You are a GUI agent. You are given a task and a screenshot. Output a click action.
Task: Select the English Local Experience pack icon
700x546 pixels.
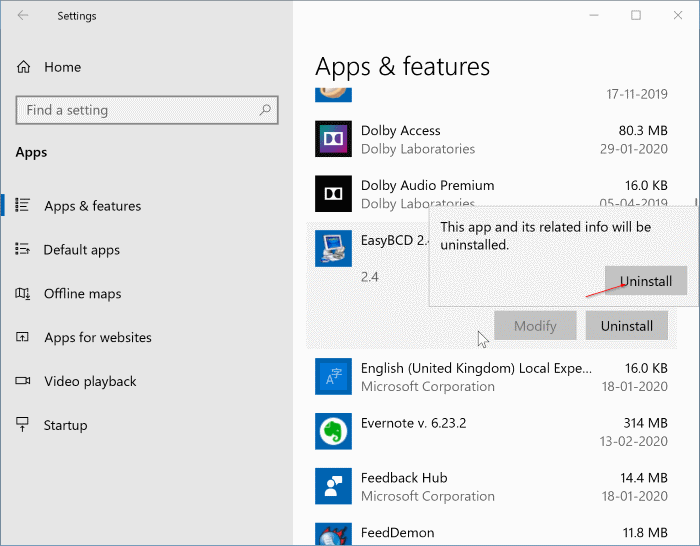[x=333, y=376]
